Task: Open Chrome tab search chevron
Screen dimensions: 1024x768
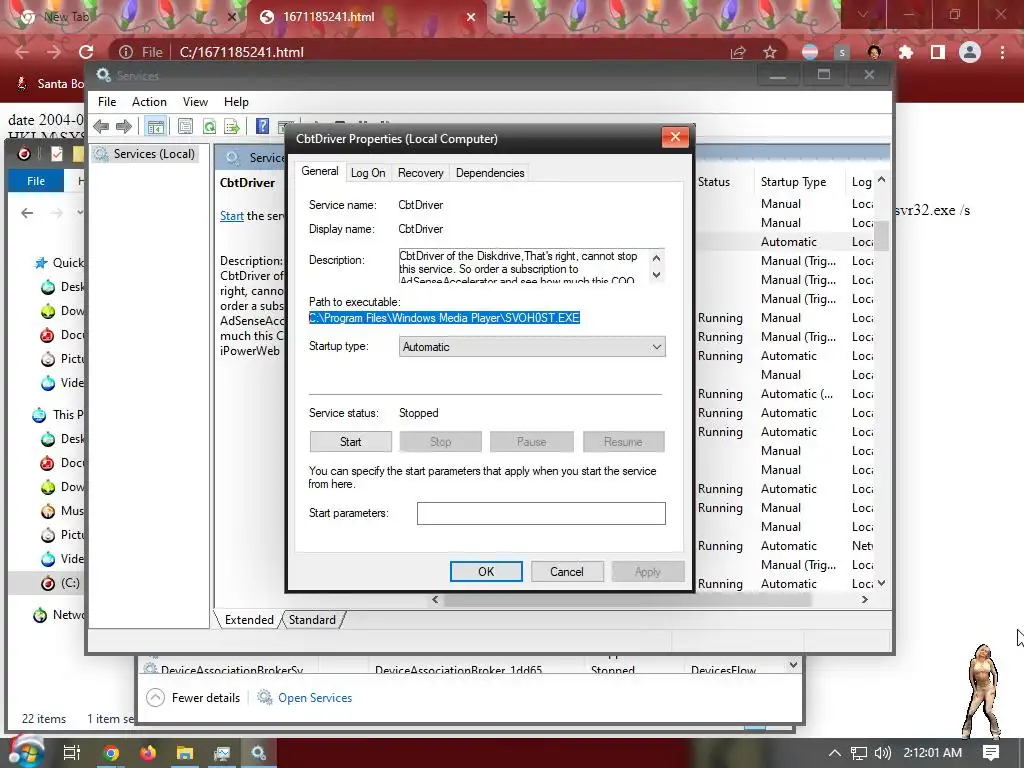Action: point(863,14)
